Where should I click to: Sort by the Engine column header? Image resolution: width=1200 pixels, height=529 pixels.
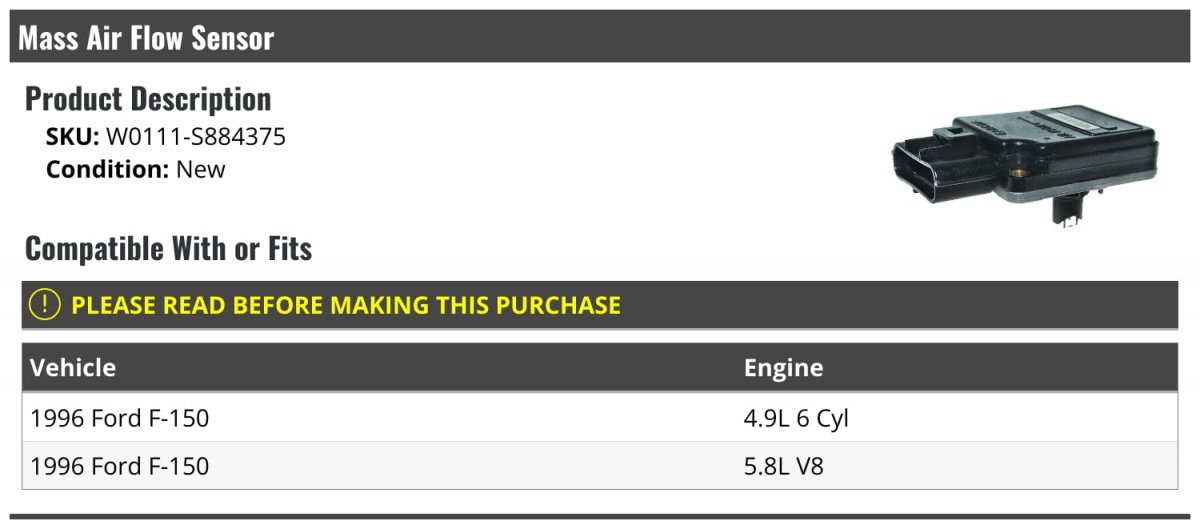(783, 368)
